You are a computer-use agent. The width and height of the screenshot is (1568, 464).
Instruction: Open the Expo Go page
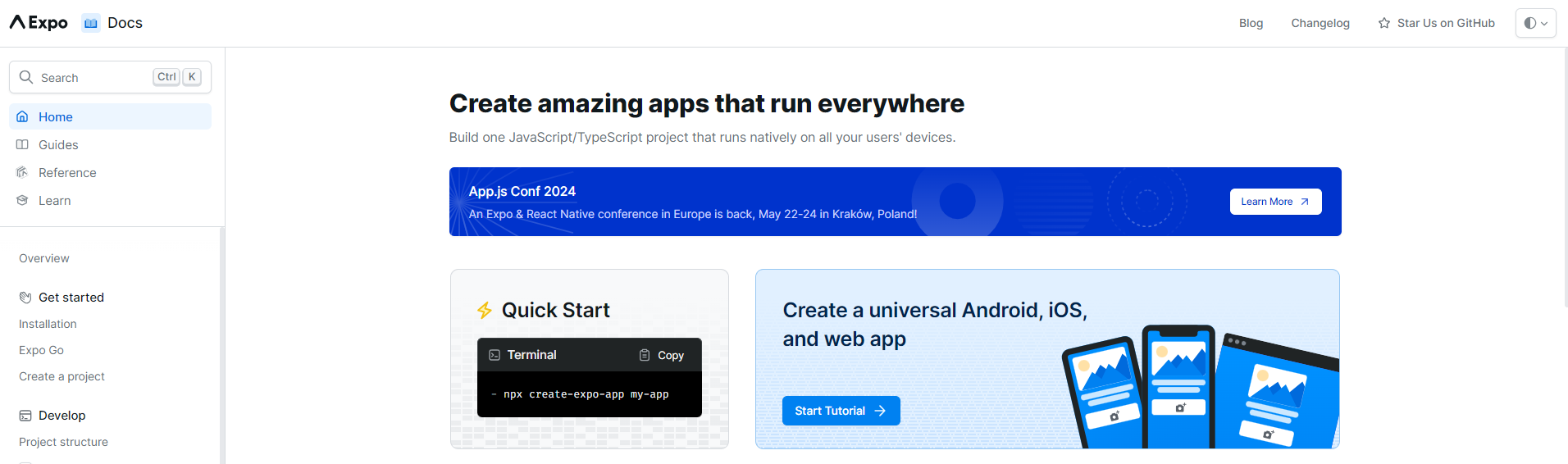tap(41, 350)
